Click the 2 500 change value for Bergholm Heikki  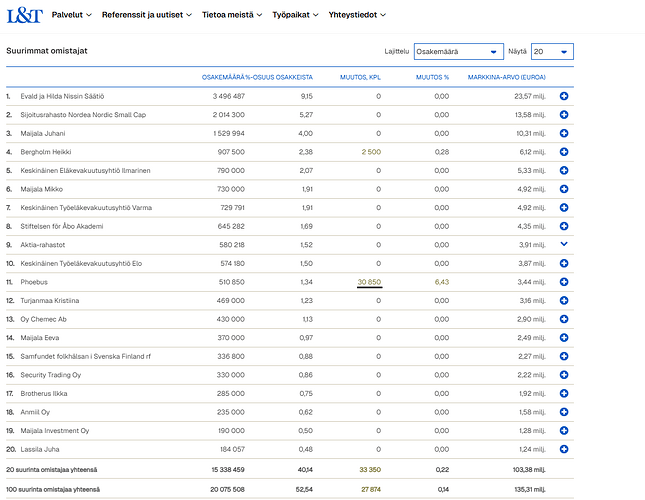pos(371,152)
